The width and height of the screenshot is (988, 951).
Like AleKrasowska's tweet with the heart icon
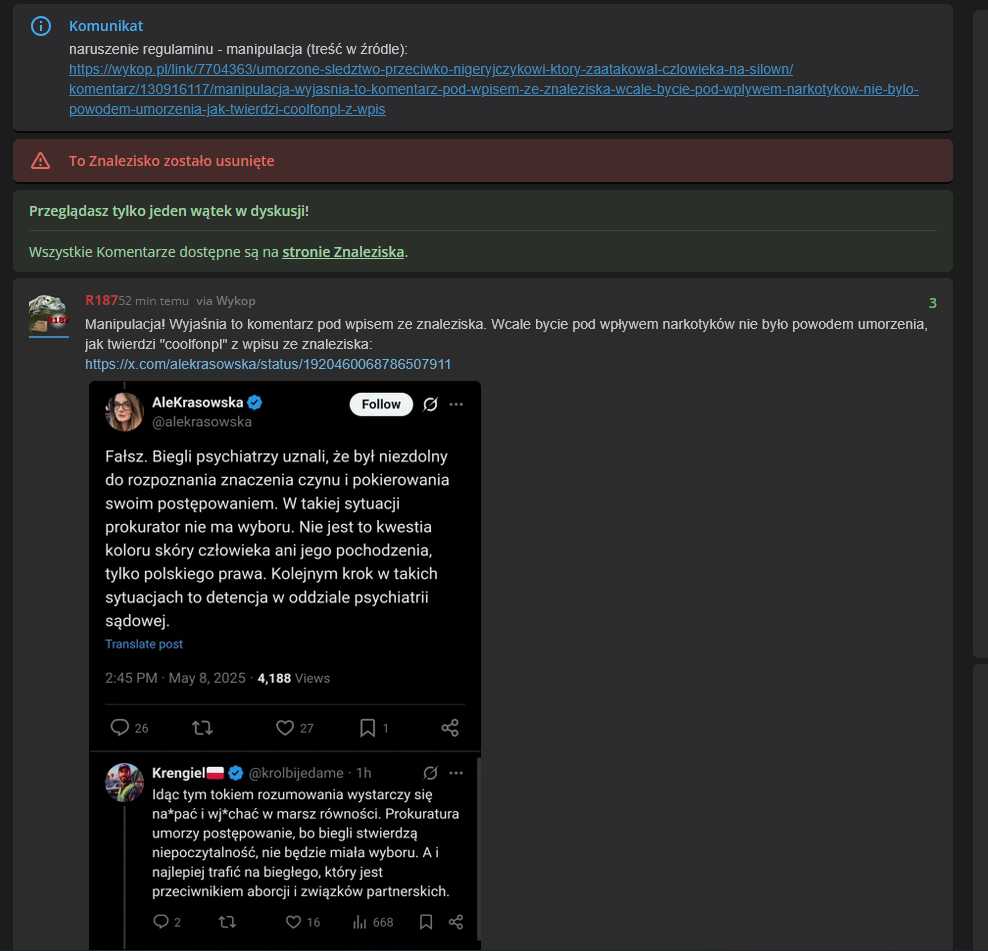pyautogui.click(x=285, y=728)
